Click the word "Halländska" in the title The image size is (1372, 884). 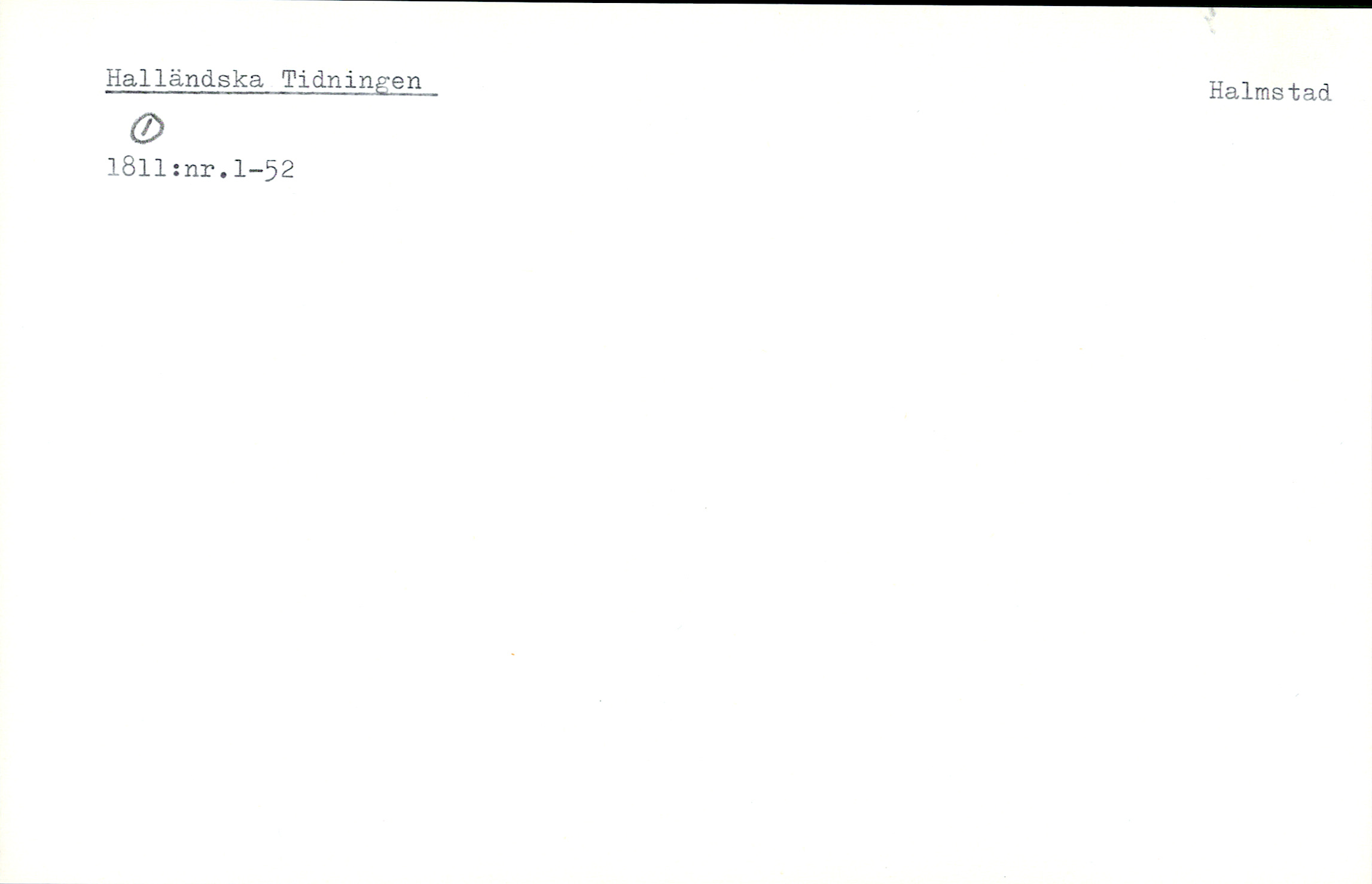[184, 79]
